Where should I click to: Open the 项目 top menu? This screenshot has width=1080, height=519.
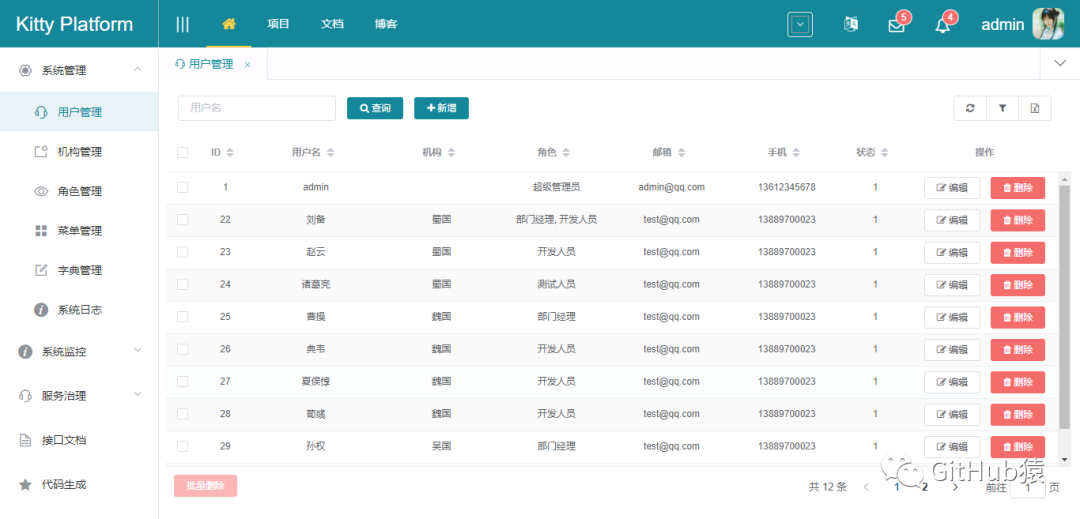[x=278, y=23]
